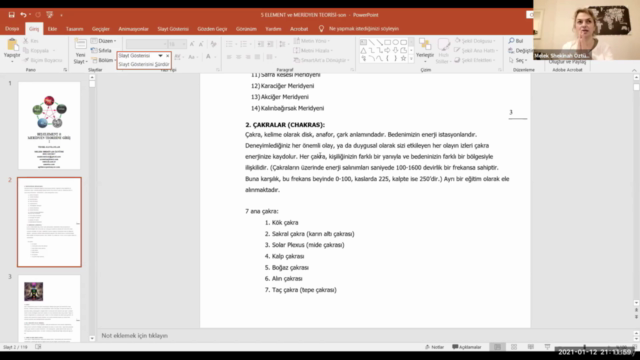Open Şekil Efektleri effects dropdown
The width and height of the screenshot is (640, 360).
point(475,60)
